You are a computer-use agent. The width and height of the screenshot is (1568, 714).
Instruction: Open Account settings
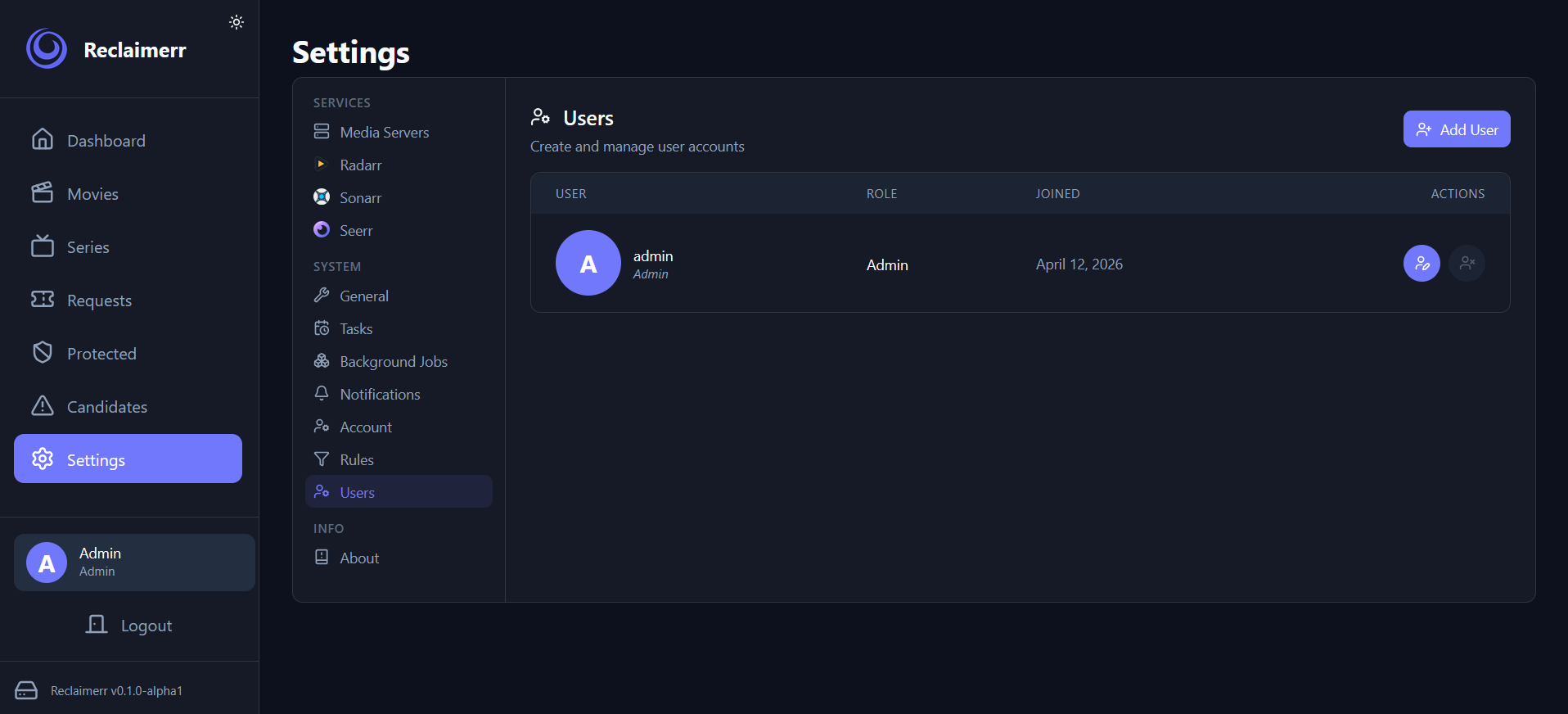[399, 427]
